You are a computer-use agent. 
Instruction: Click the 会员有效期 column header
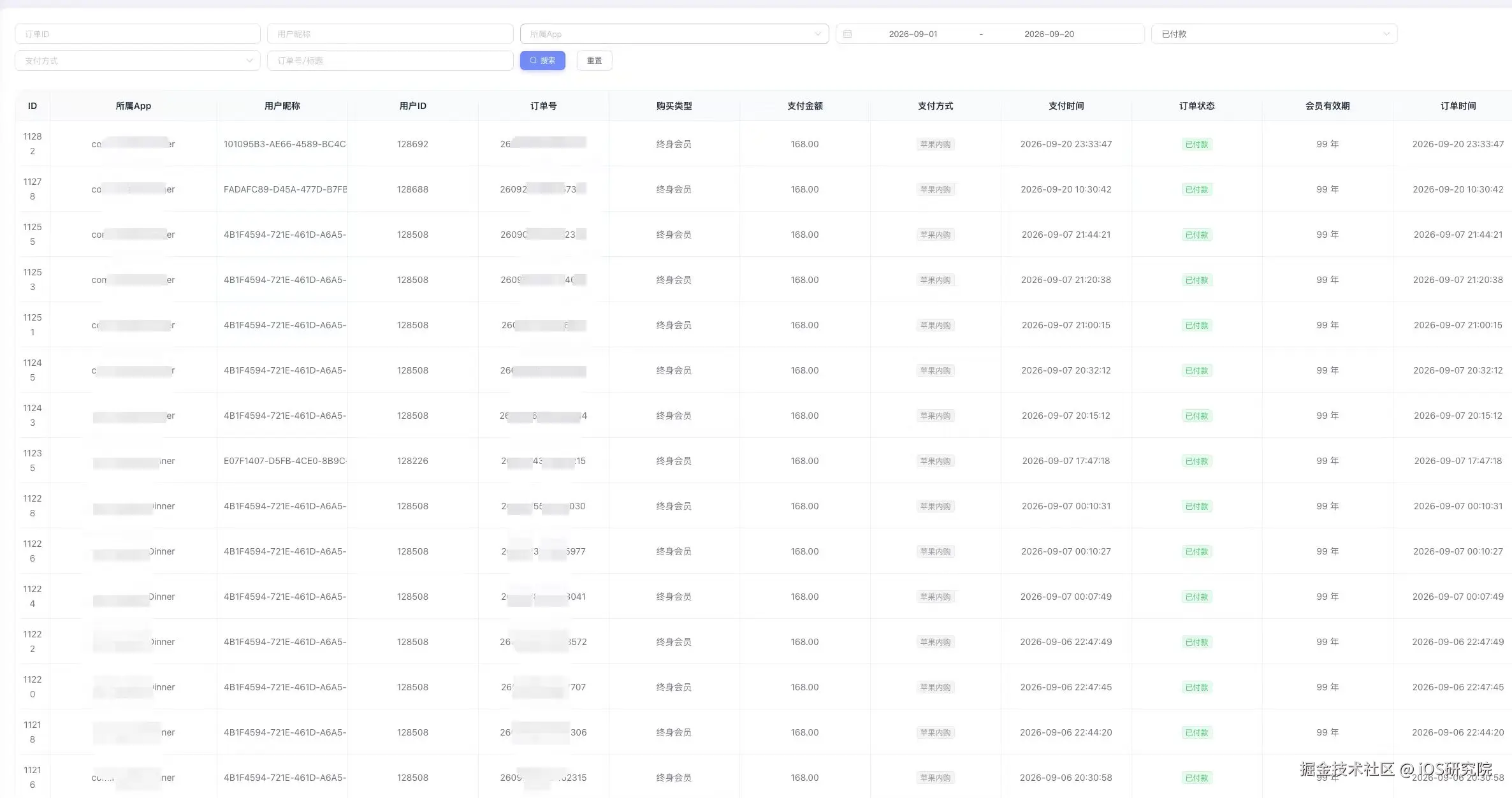tap(1327, 106)
